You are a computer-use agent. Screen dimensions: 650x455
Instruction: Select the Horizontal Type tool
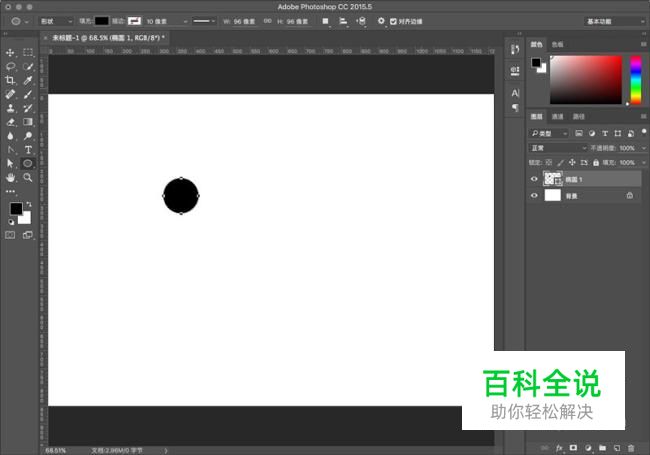coord(28,149)
